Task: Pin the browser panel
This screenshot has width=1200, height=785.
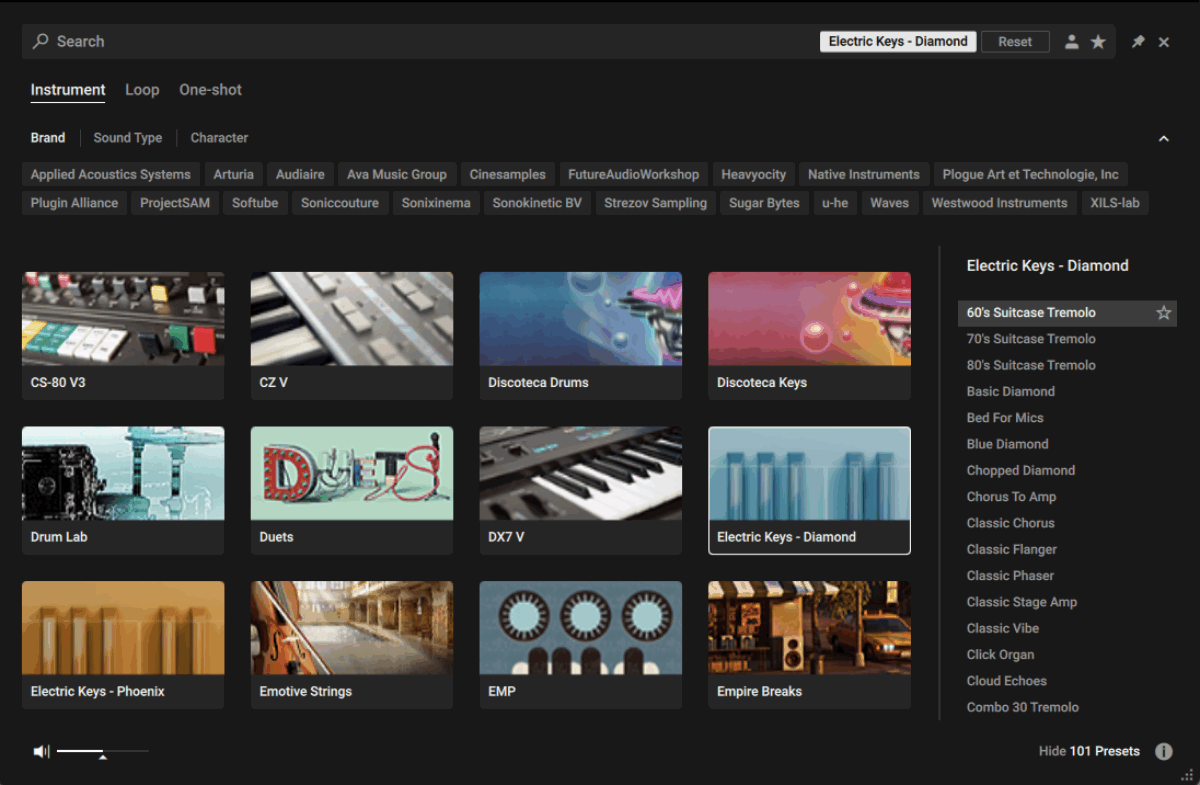Action: click(x=1138, y=42)
